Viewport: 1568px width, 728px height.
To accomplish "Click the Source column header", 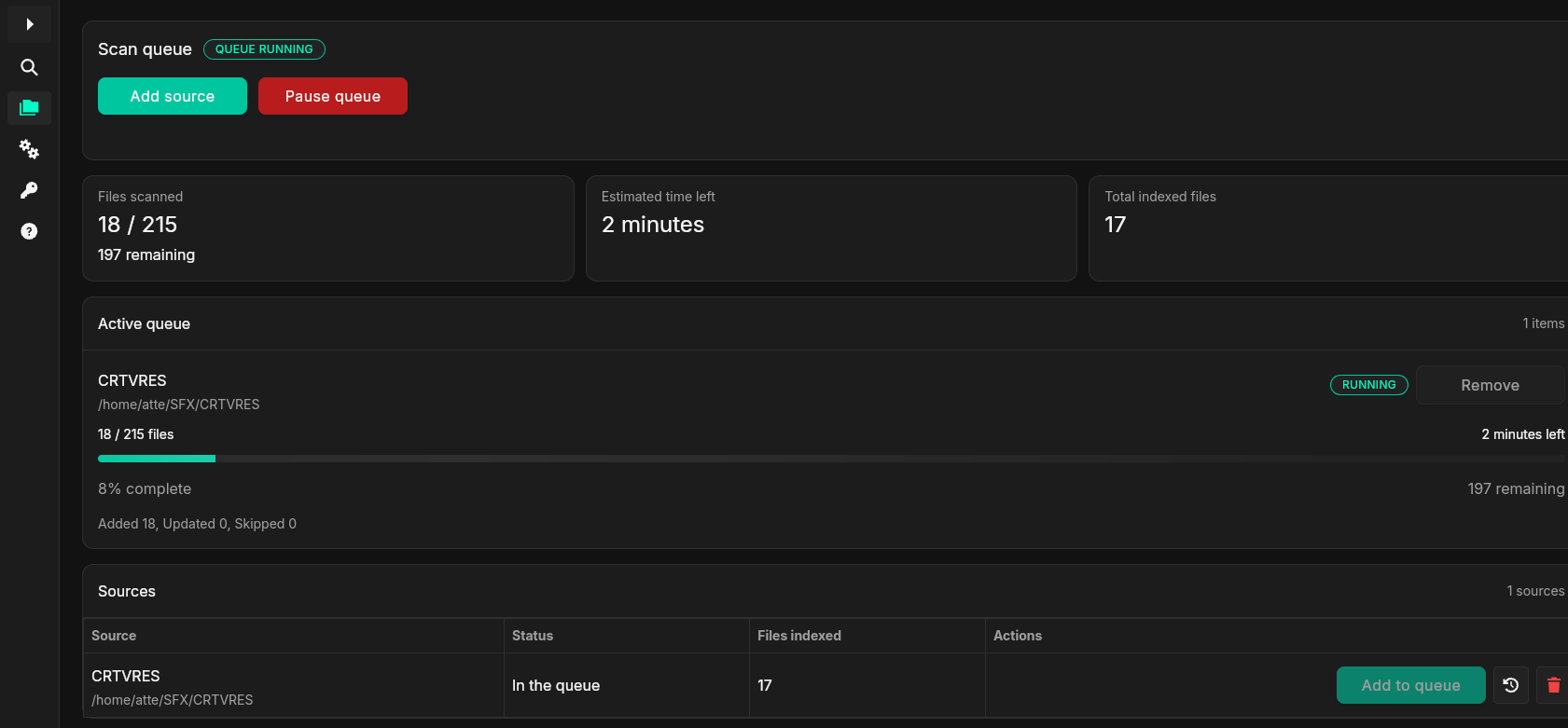I will [x=114, y=636].
